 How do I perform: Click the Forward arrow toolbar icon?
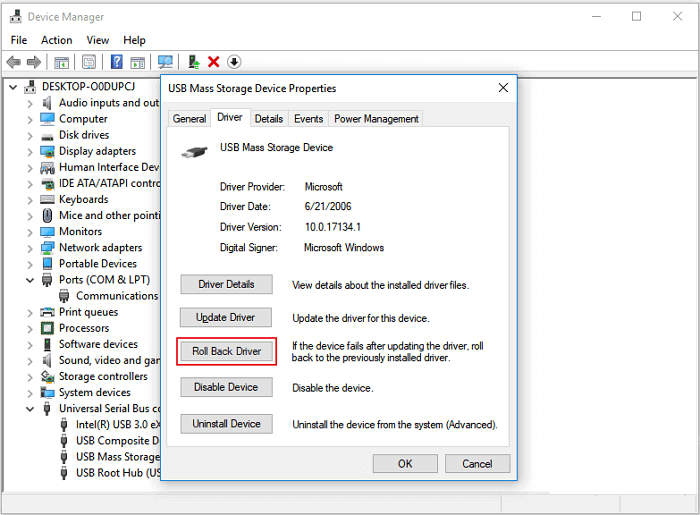[34, 62]
